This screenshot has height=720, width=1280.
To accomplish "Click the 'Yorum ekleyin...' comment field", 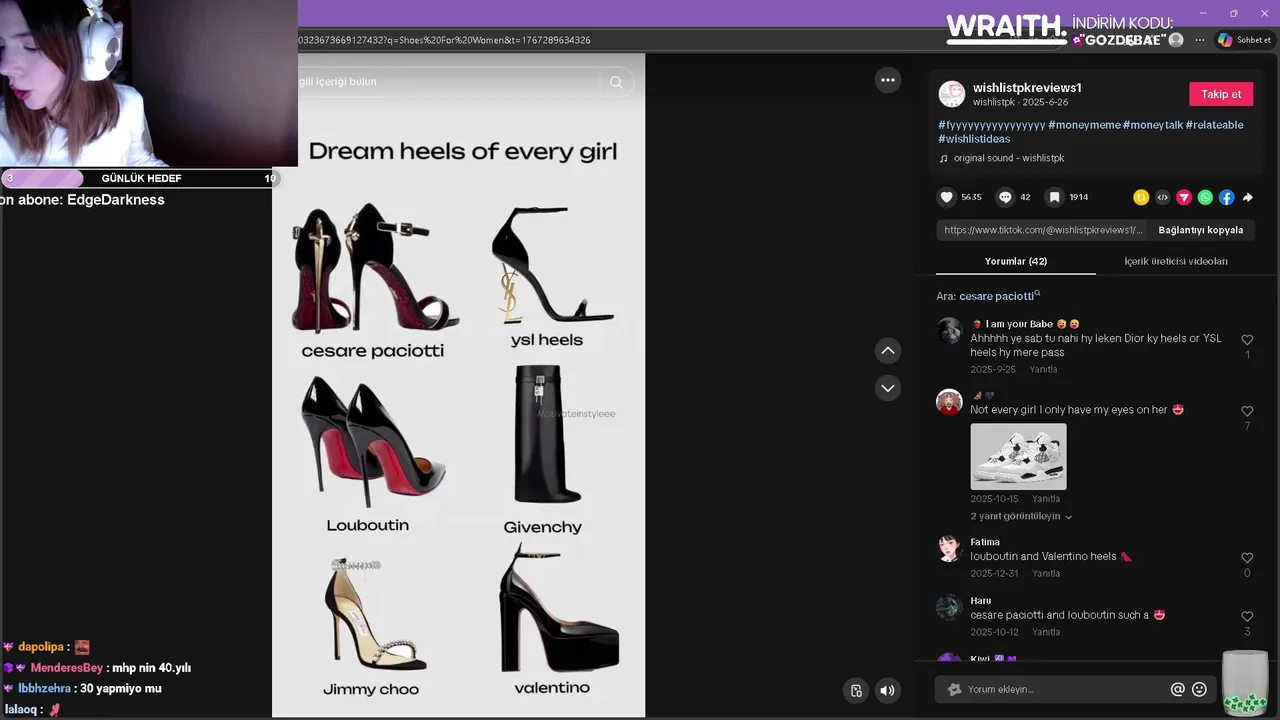I will tap(1065, 689).
